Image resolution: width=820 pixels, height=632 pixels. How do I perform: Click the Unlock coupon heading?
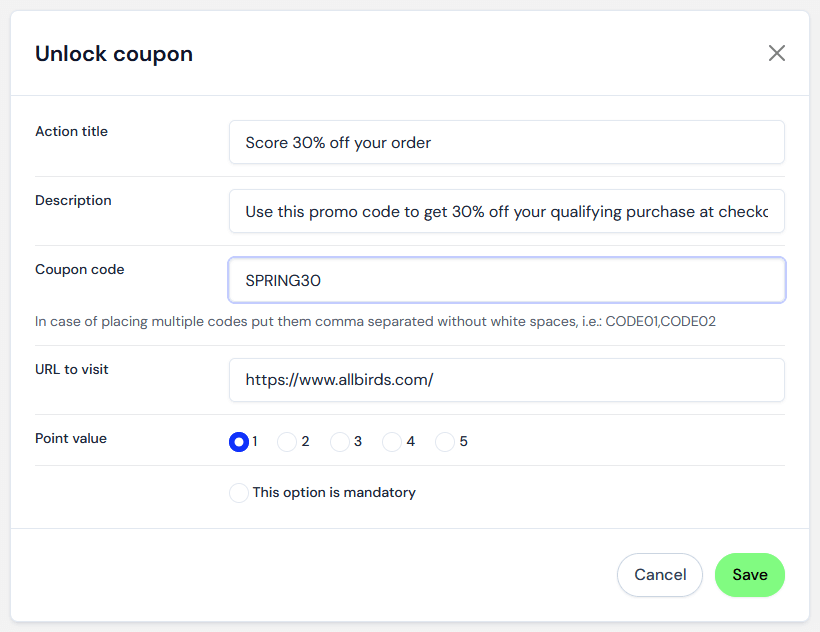[113, 53]
